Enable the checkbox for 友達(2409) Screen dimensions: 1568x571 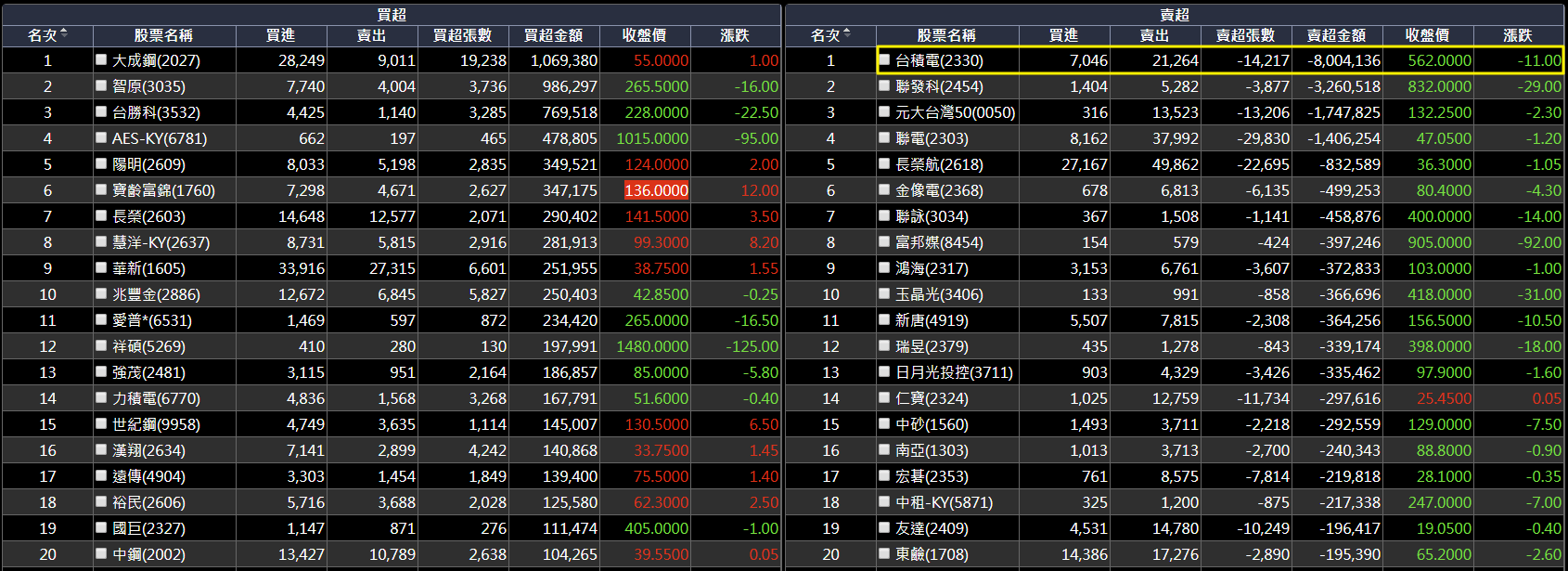click(884, 527)
